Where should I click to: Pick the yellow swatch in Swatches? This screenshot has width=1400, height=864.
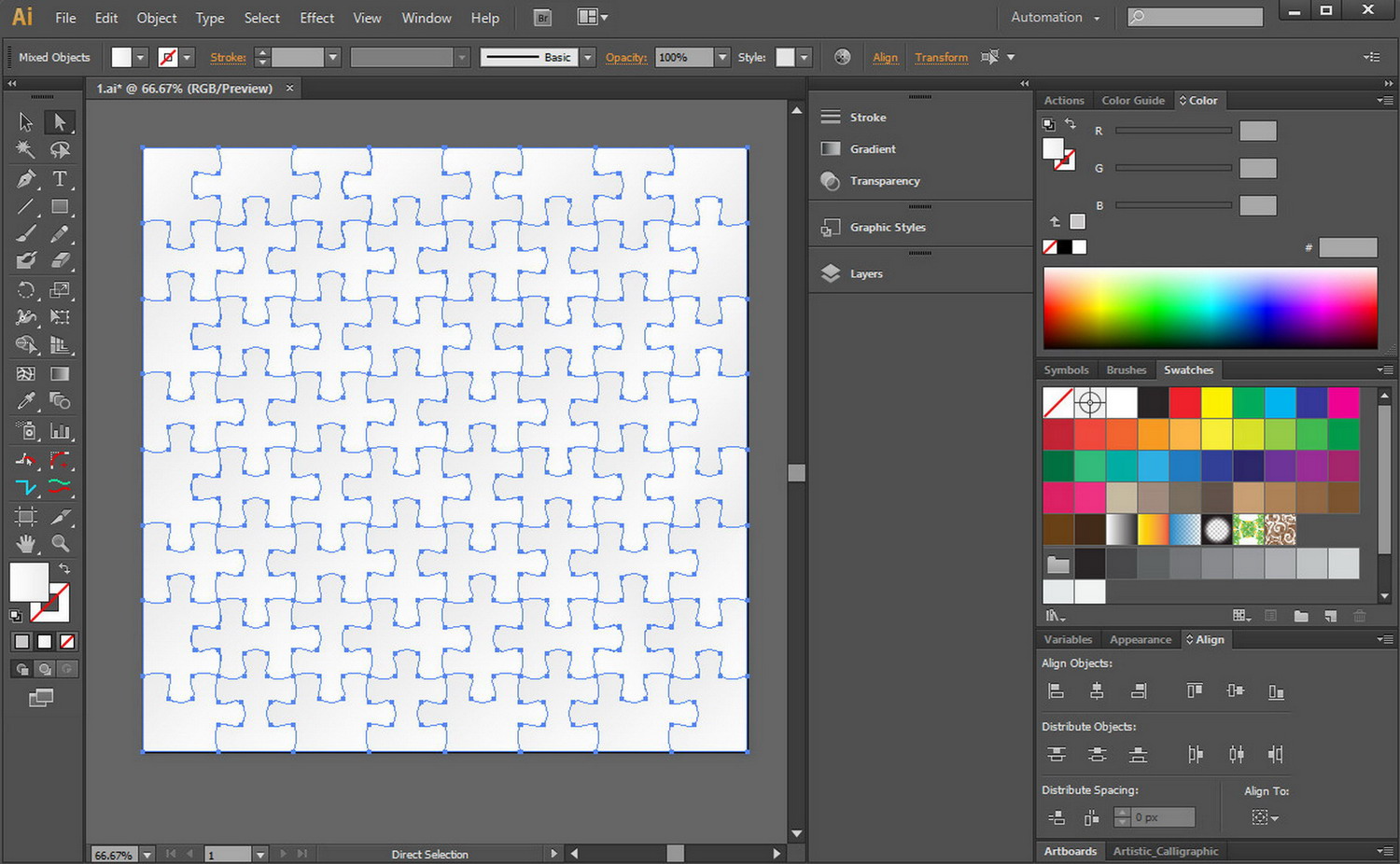coord(1216,403)
